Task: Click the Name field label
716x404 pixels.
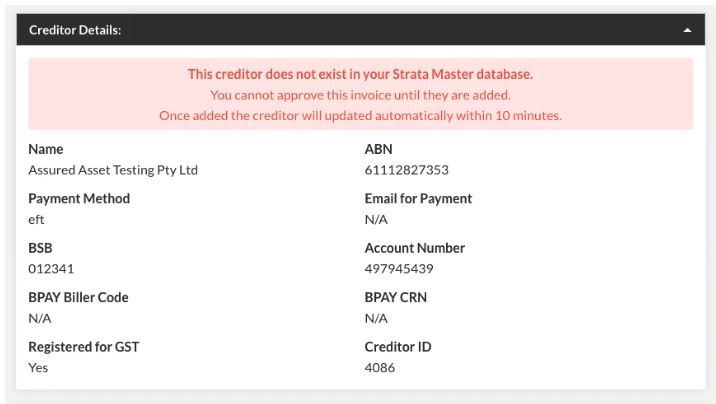Action: [x=46, y=149]
